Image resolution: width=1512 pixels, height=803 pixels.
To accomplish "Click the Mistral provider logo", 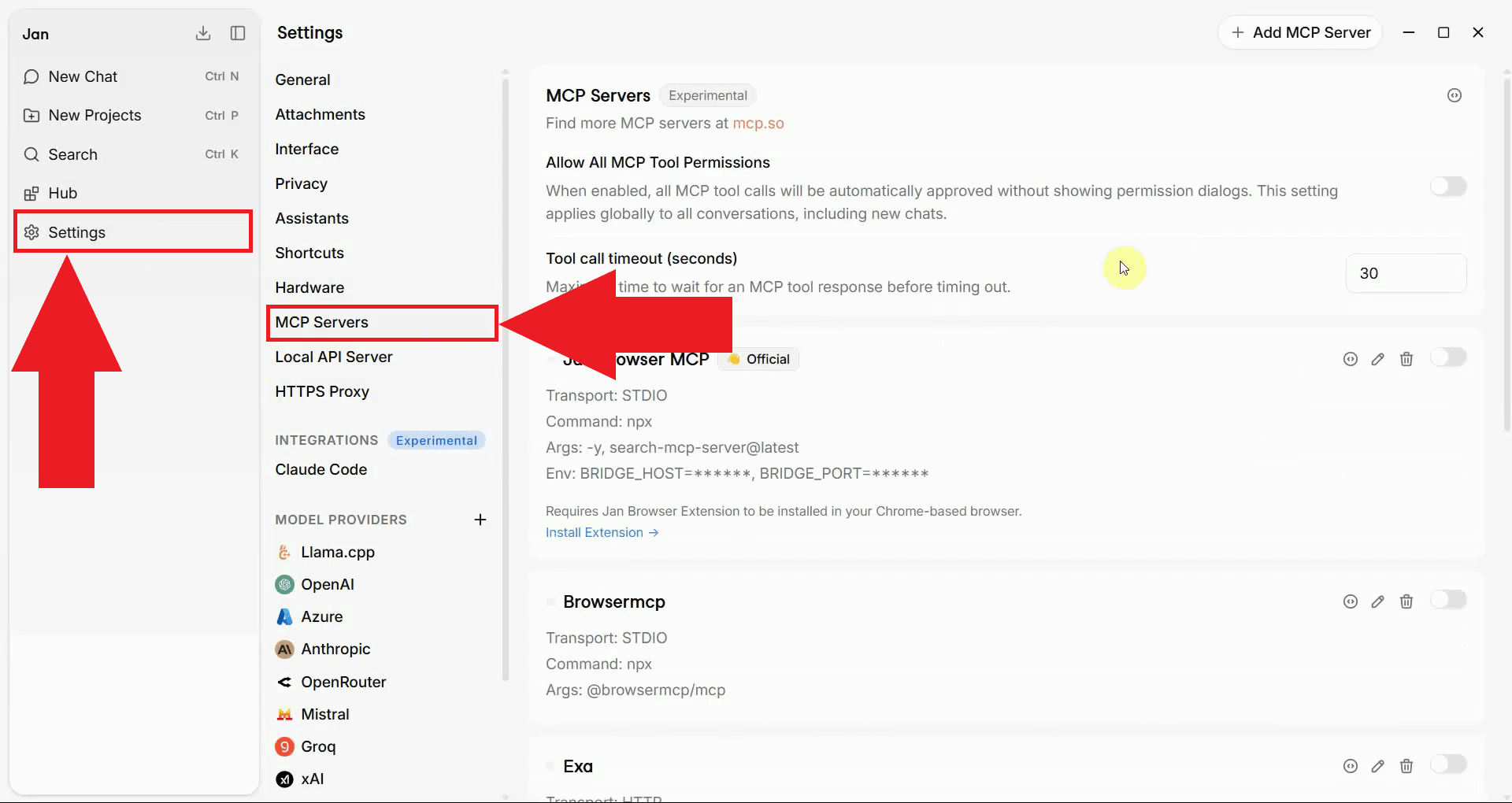I will click(x=284, y=715).
